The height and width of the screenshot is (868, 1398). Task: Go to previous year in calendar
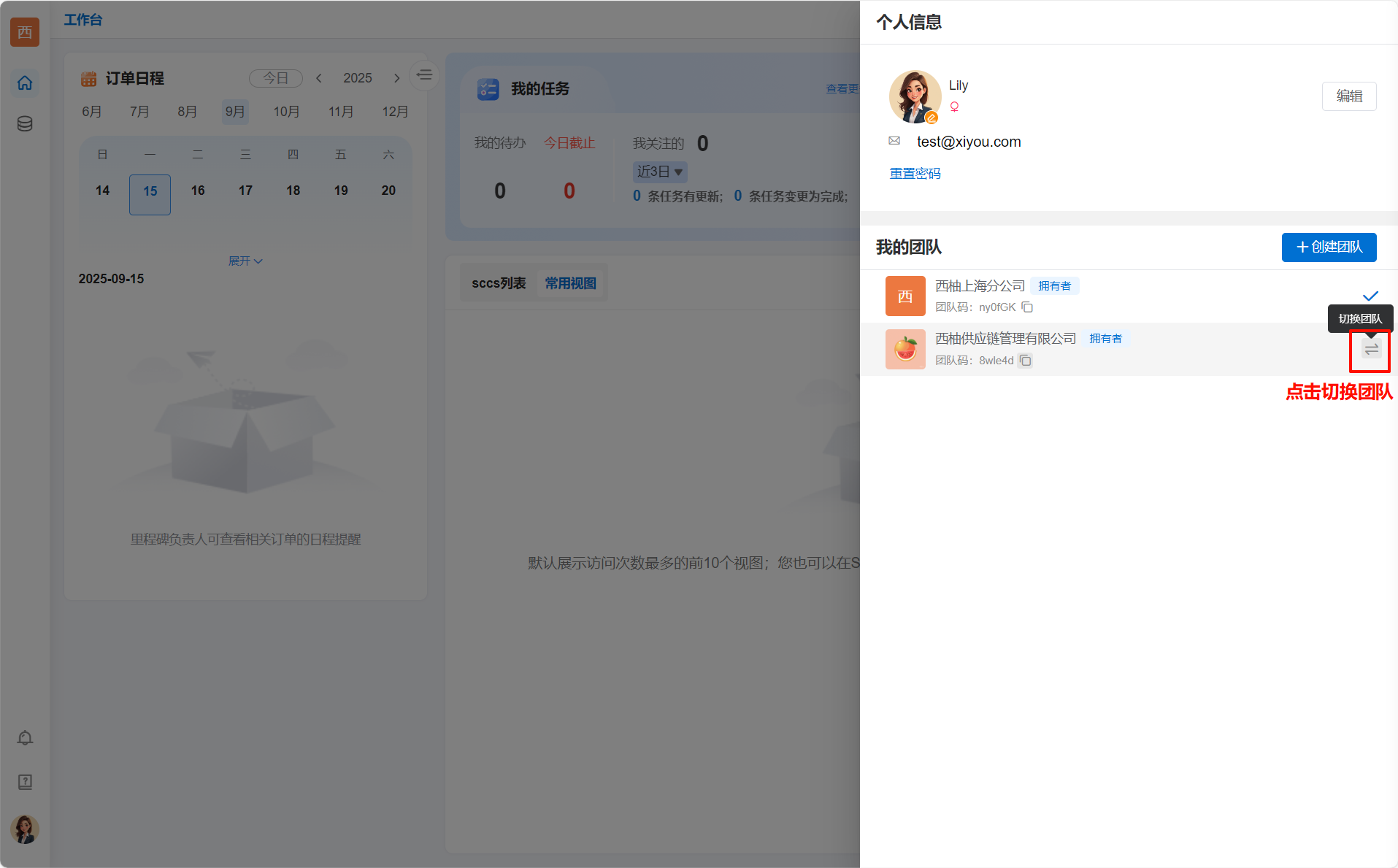point(319,78)
